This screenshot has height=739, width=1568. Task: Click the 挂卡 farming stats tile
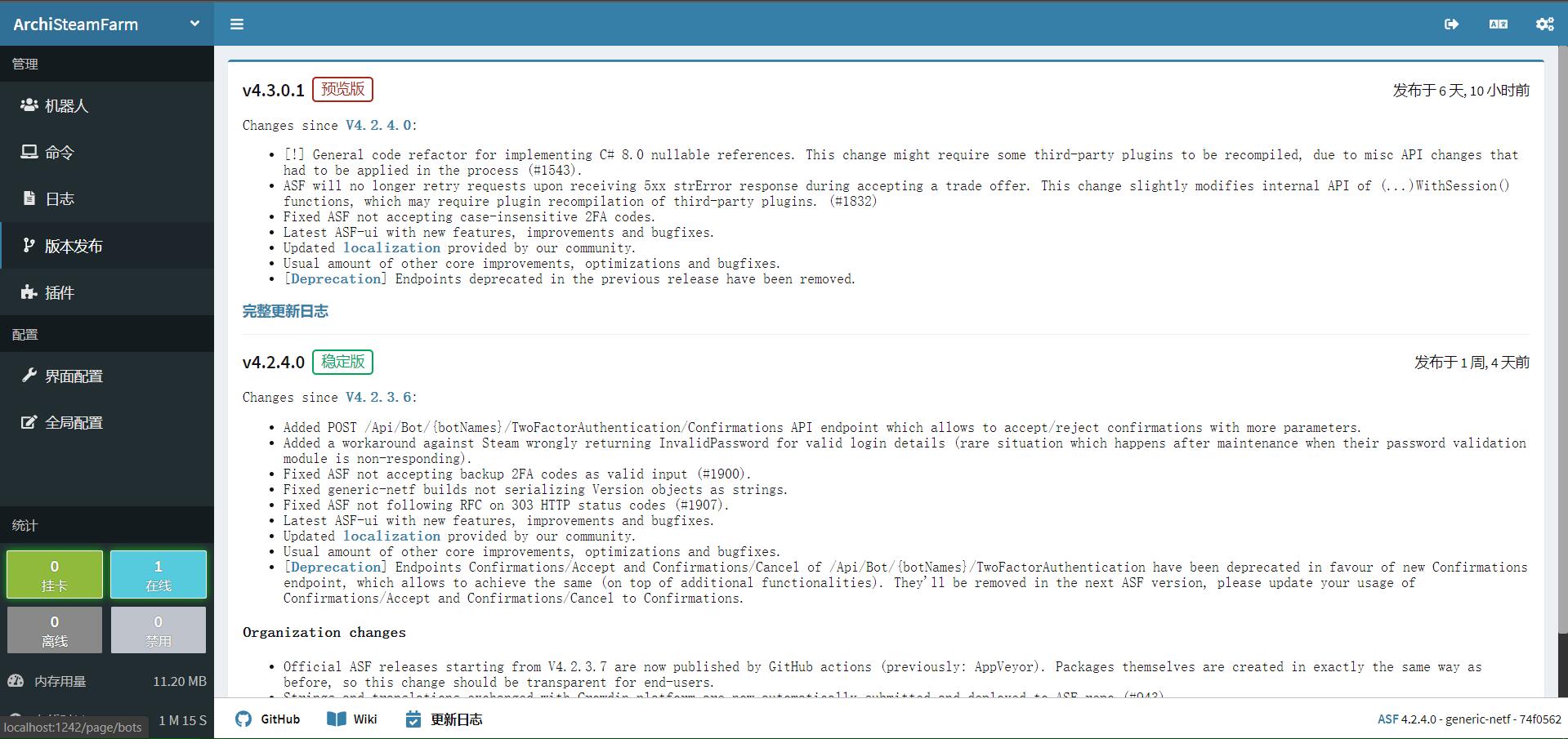[x=55, y=575]
